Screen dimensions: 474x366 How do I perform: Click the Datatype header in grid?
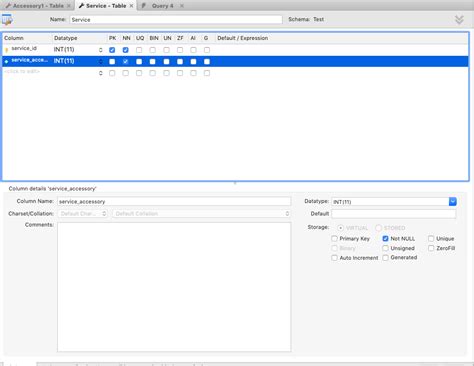(65, 38)
